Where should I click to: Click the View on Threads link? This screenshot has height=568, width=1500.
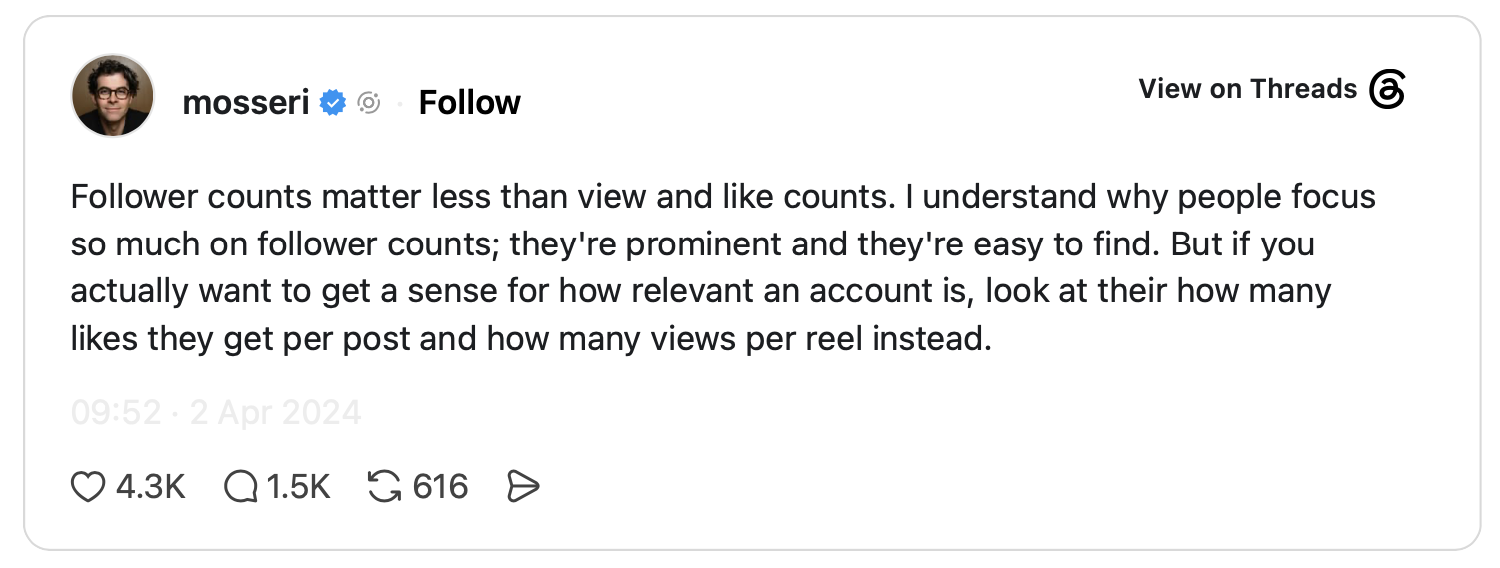click(1247, 89)
